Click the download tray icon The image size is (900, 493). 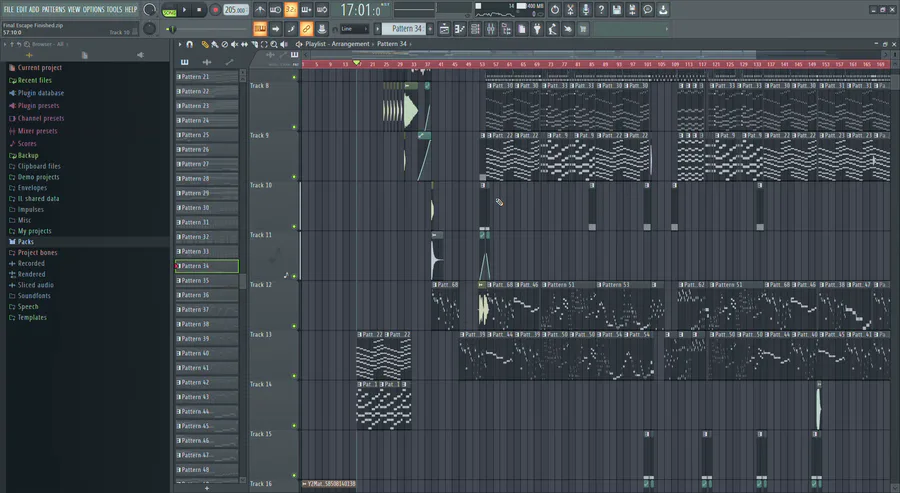663,10
